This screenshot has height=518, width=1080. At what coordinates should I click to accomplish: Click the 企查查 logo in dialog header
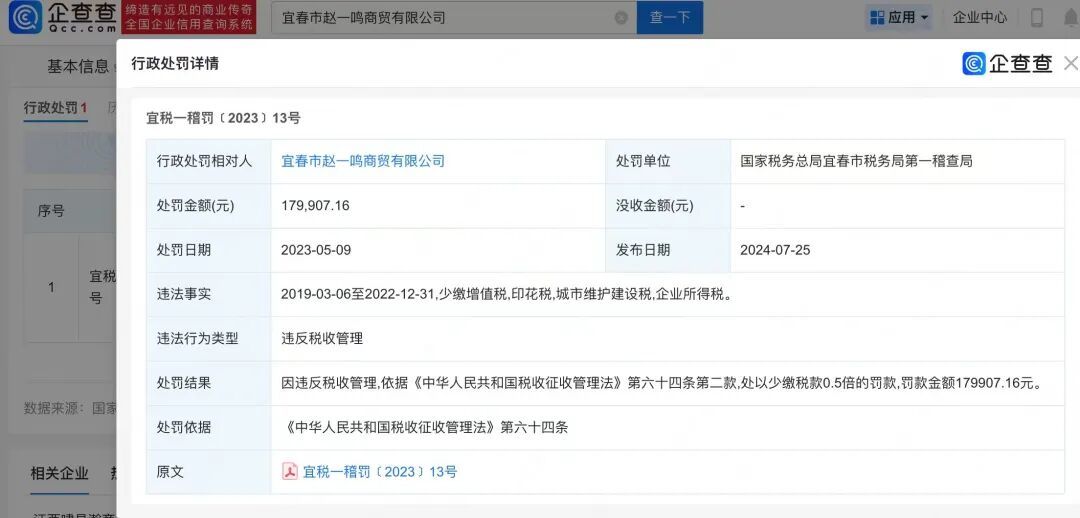coord(1007,63)
